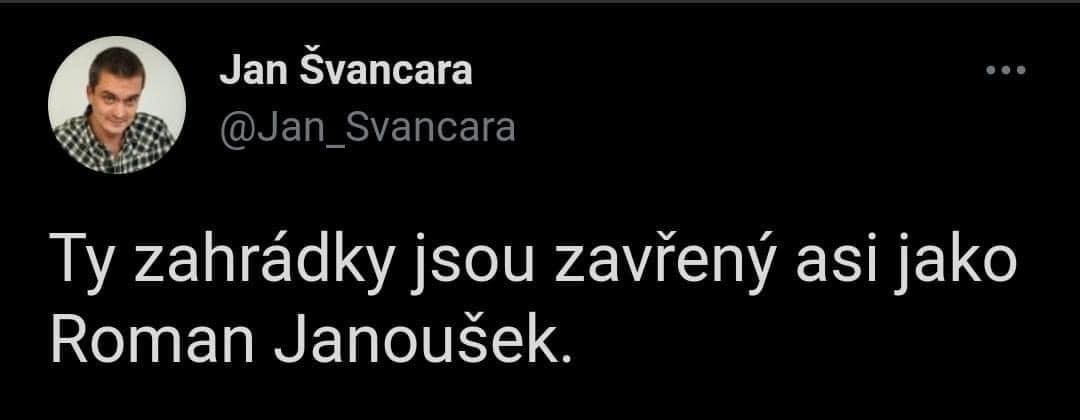Open the three-dot more options menu
This screenshot has height=420, width=1080.
1006,70
